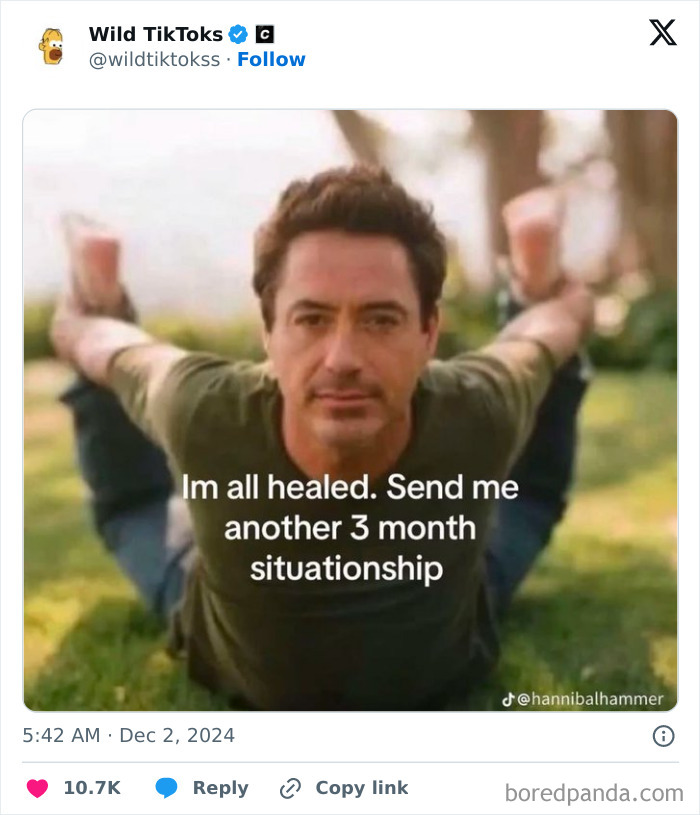The image size is (700, 815).
Task: Like the post with the heart icon
Action: click(x=37, y=788)
